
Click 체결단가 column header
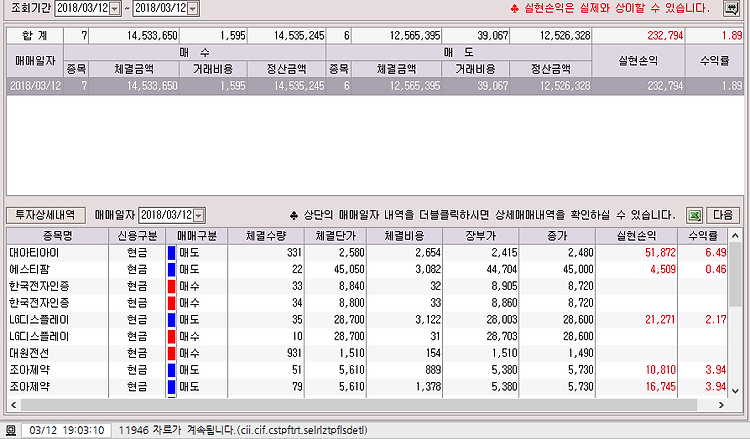336,236
